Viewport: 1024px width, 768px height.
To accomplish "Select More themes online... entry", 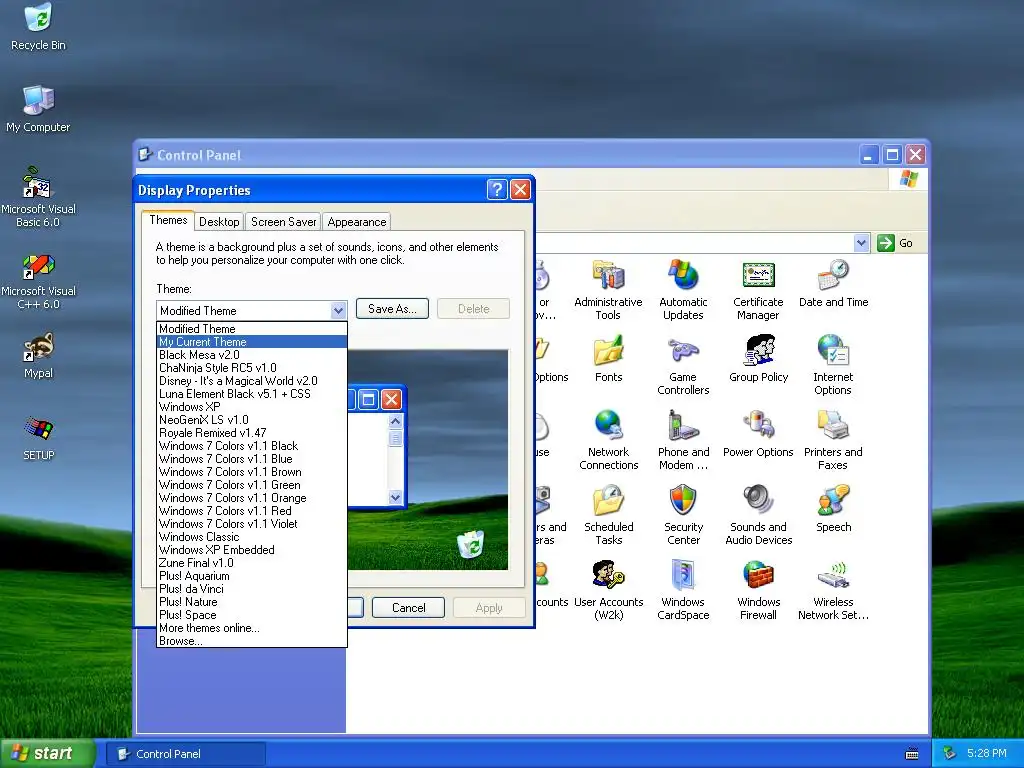I will (x=251, y=628).
